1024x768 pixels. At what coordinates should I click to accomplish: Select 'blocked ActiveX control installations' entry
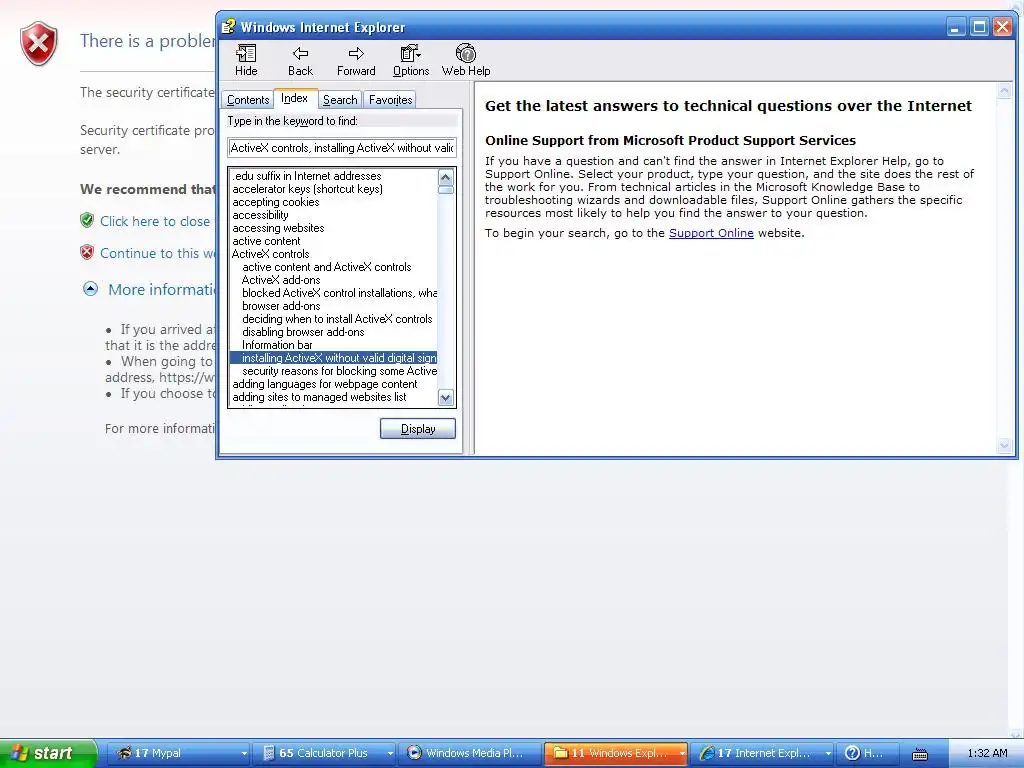point(339,293)
